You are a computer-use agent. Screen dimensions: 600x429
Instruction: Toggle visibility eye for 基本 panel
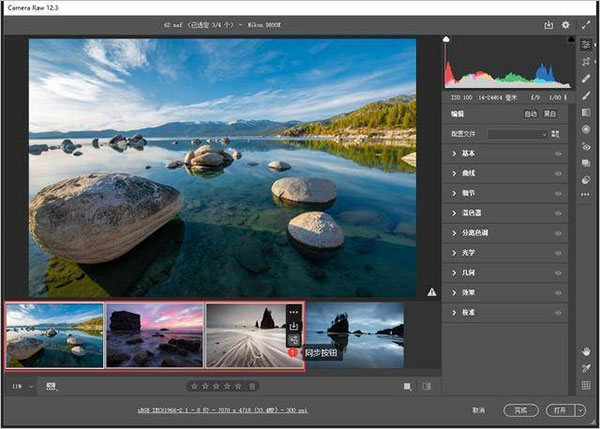[558, 154]
